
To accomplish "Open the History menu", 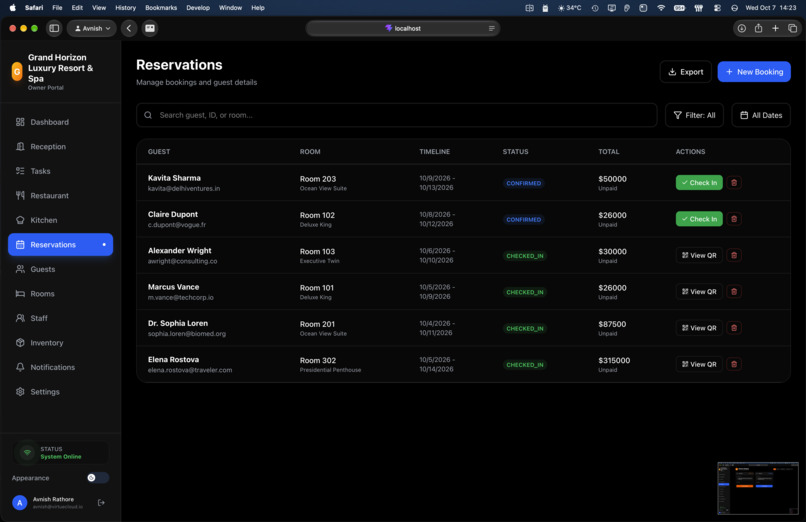I will [125, 8].
